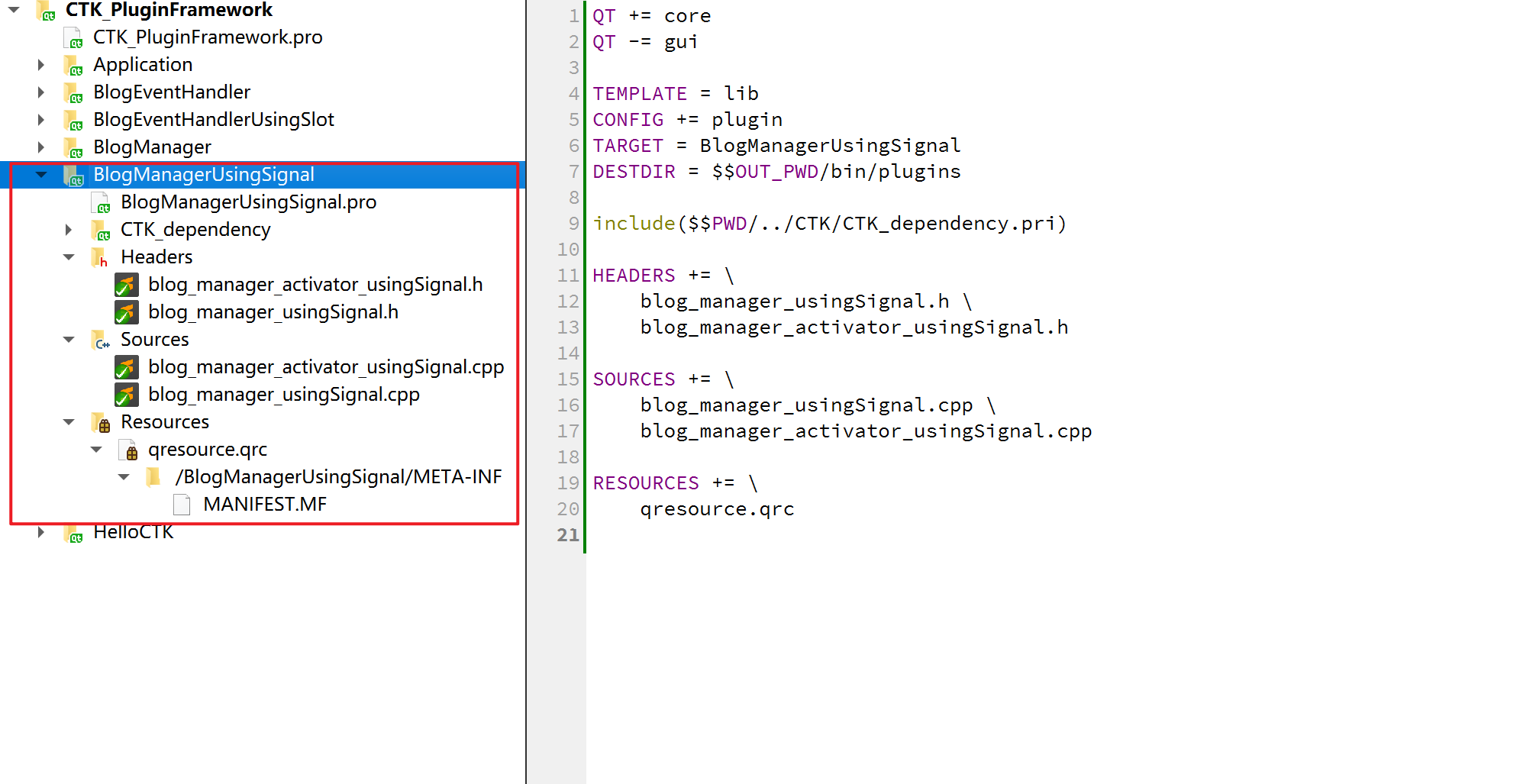The width and height of the screenshot is (1520, 784).
Task: Click the DESTDIR keyword on line 7
Action: click(x=634, y=172)
